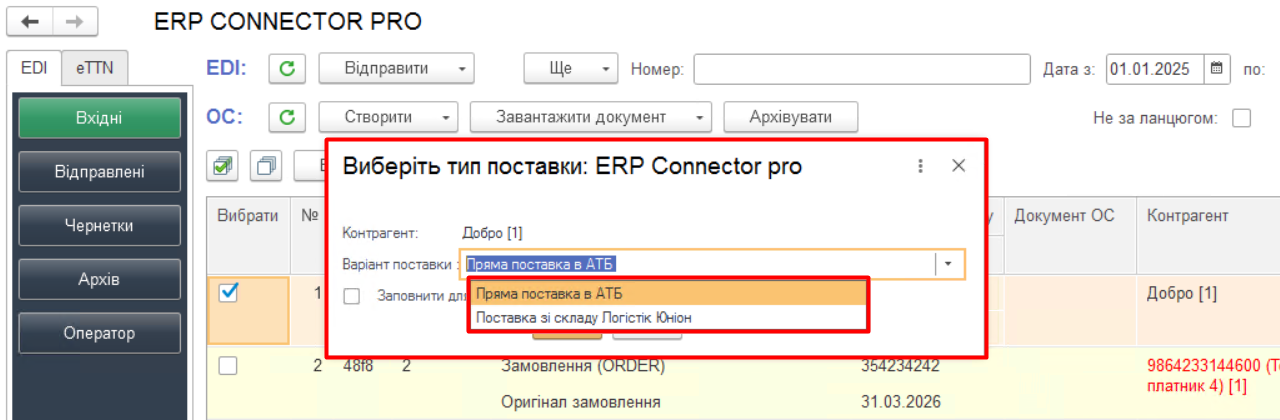Toggle the 'Варіант поставки' dropdown arrow
The image size is (1280, 420).
[x=949, y=264]
